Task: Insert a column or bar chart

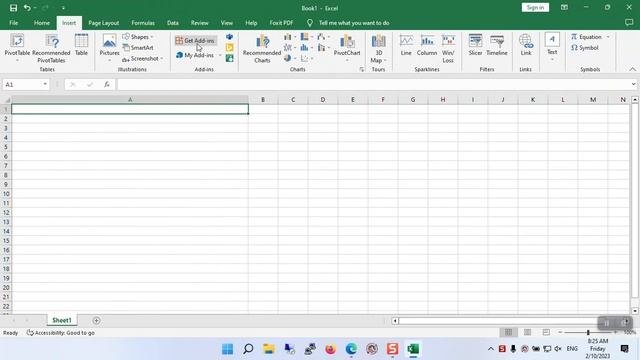Action: [289, 37]
